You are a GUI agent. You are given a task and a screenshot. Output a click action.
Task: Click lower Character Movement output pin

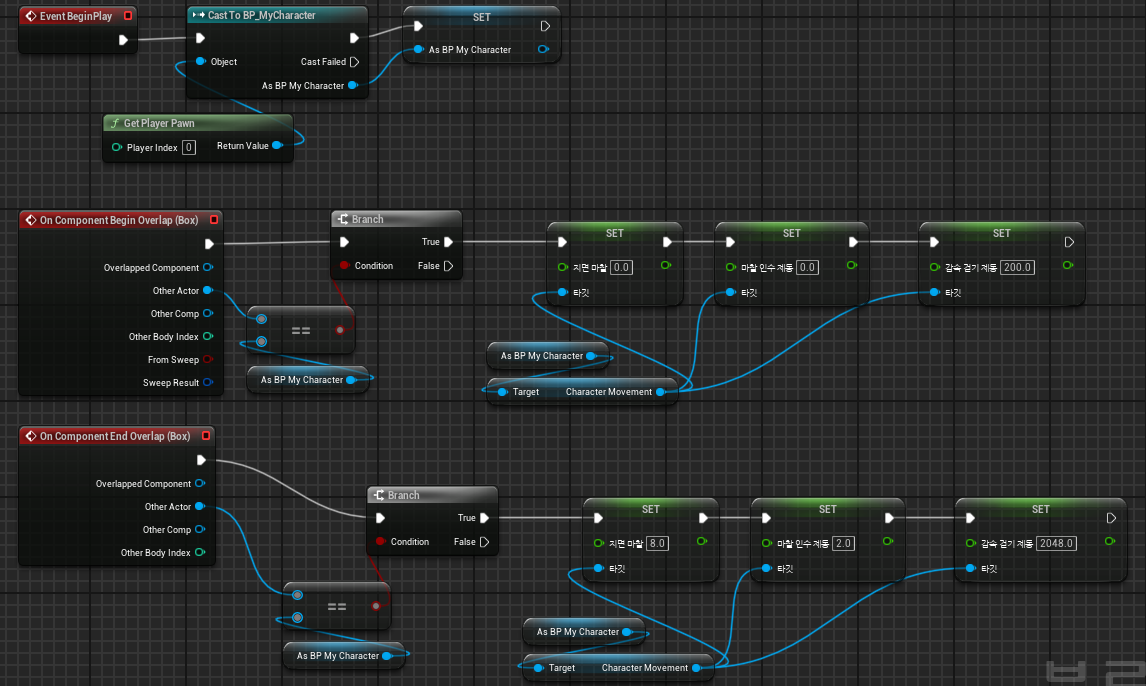tap(697, 668)
